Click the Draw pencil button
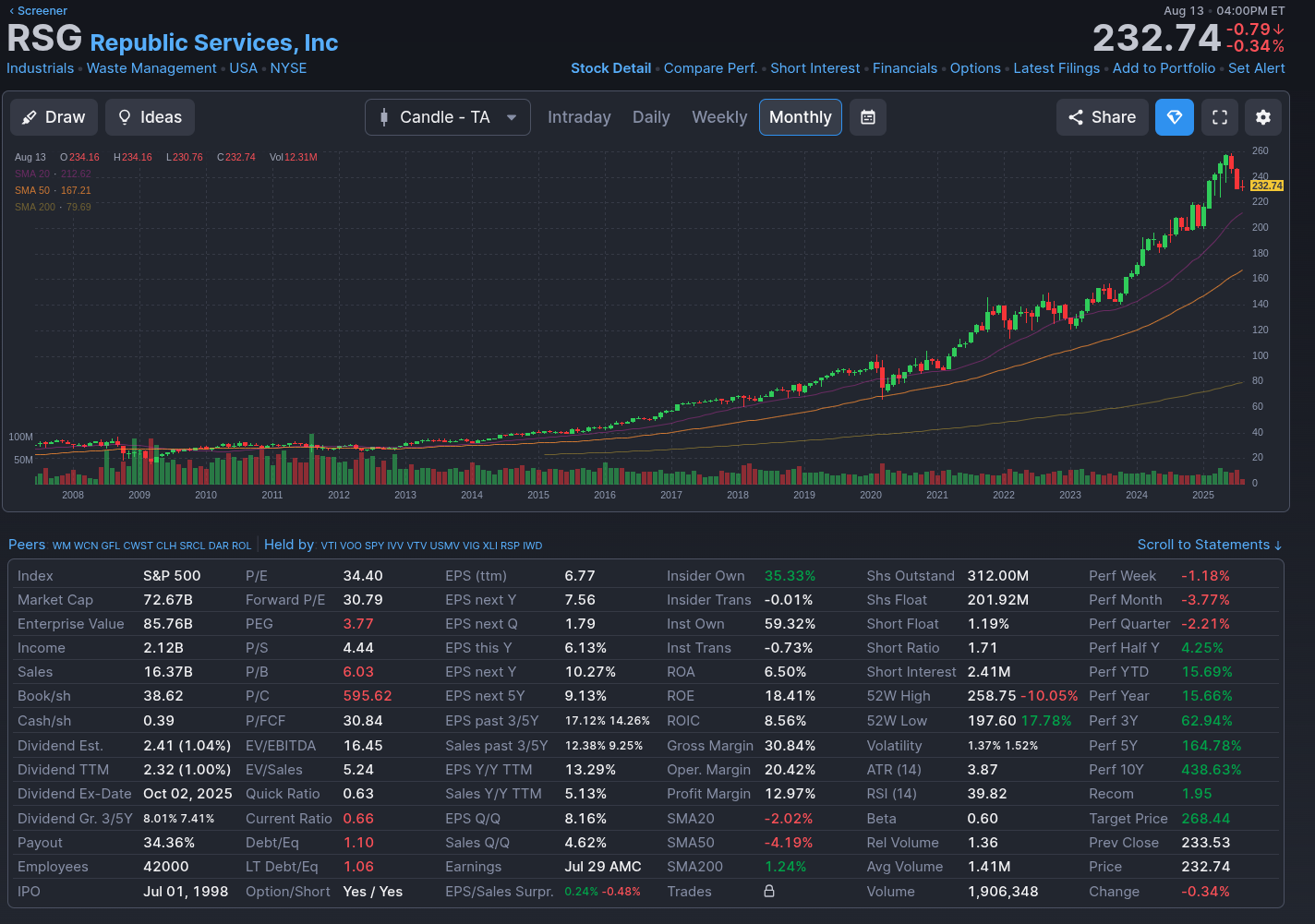 pyautogui.click(x=54, y=117)
